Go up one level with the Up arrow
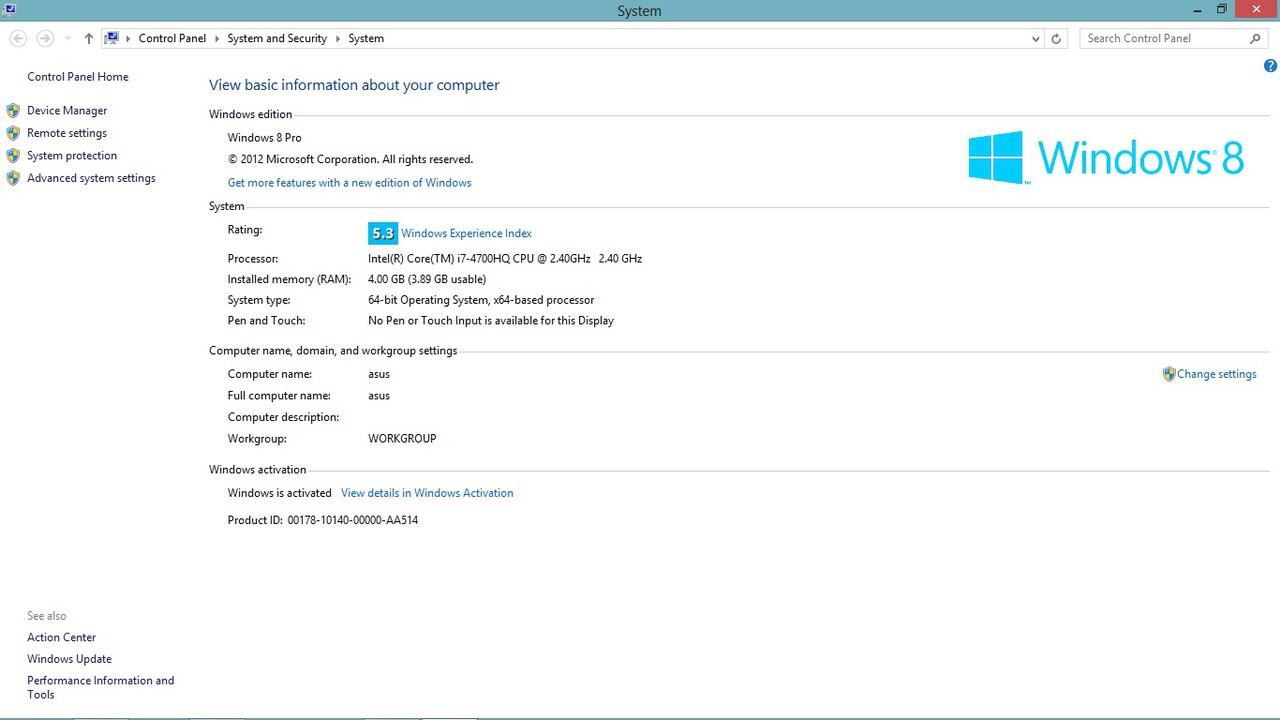 point(89,38)
